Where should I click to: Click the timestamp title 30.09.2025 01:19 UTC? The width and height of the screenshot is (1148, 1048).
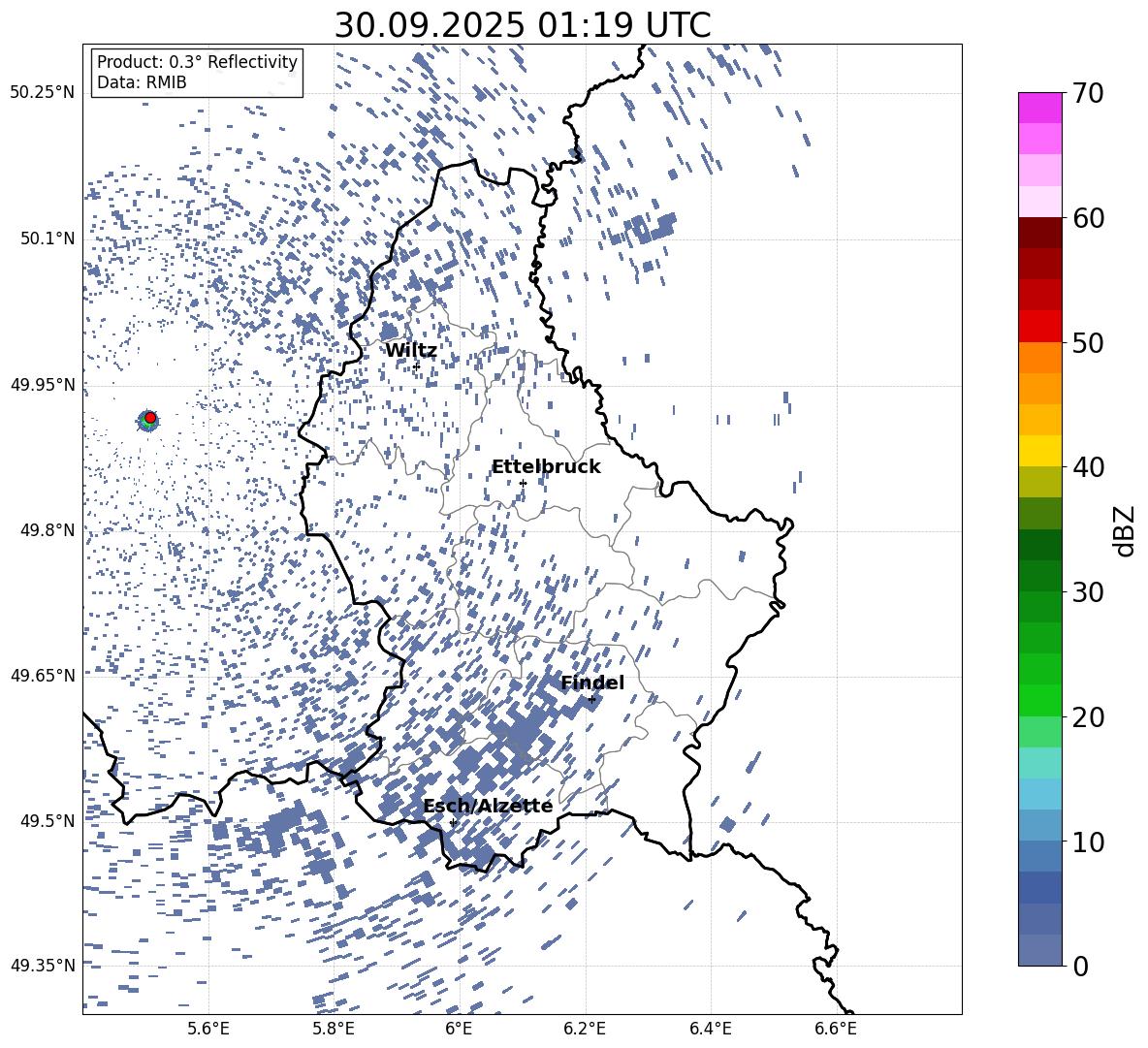pos(523,25)
